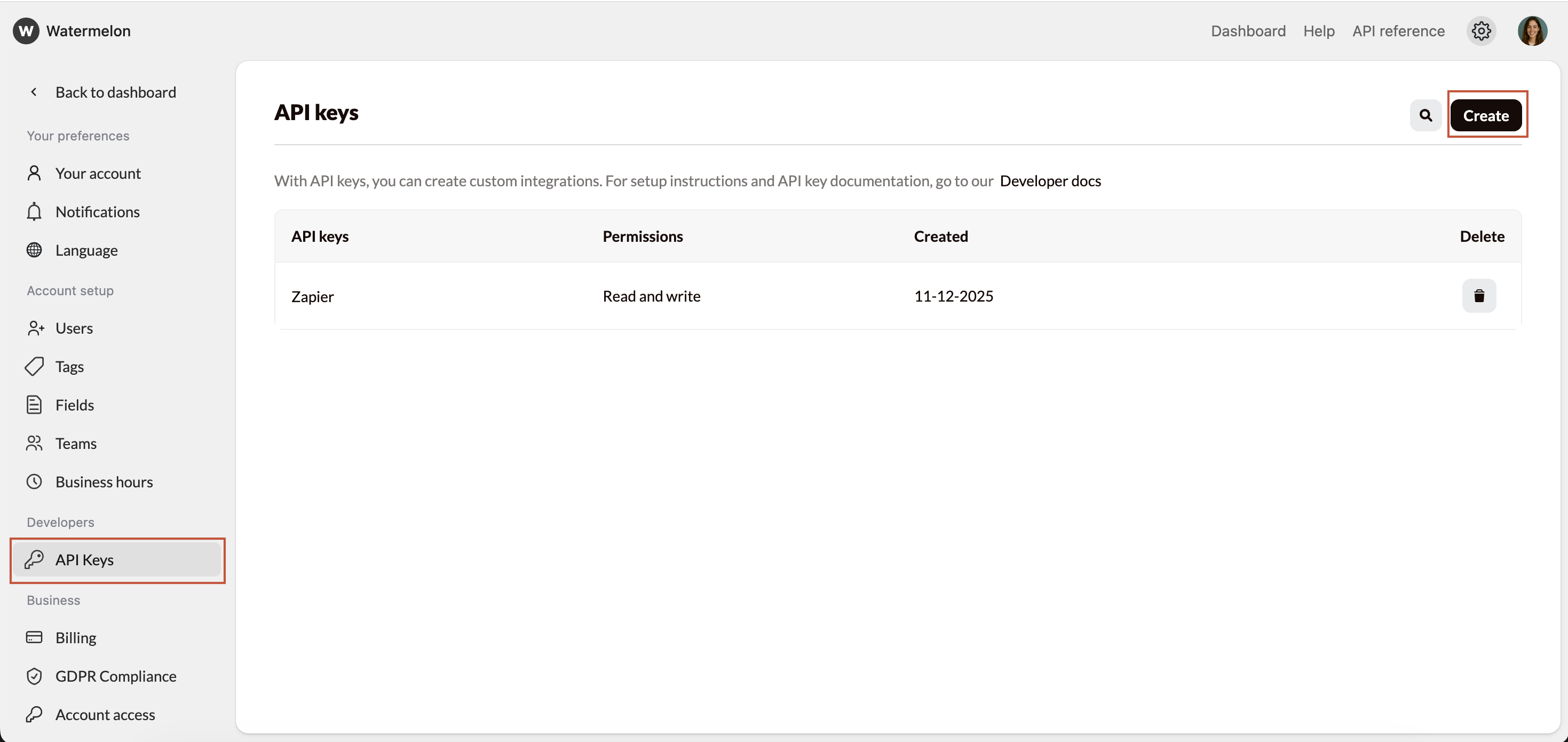Select the API Keys key icon

pyautogui.click(x=34, y=559)
